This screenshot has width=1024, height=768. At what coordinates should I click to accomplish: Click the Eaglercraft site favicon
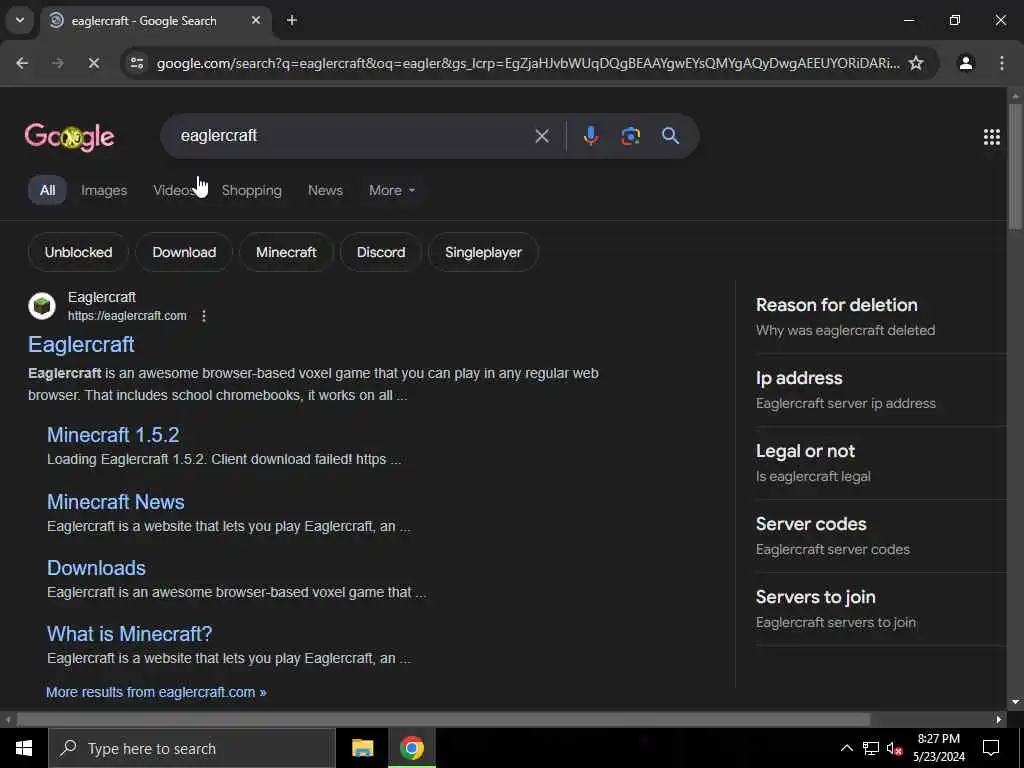point(42,306)
